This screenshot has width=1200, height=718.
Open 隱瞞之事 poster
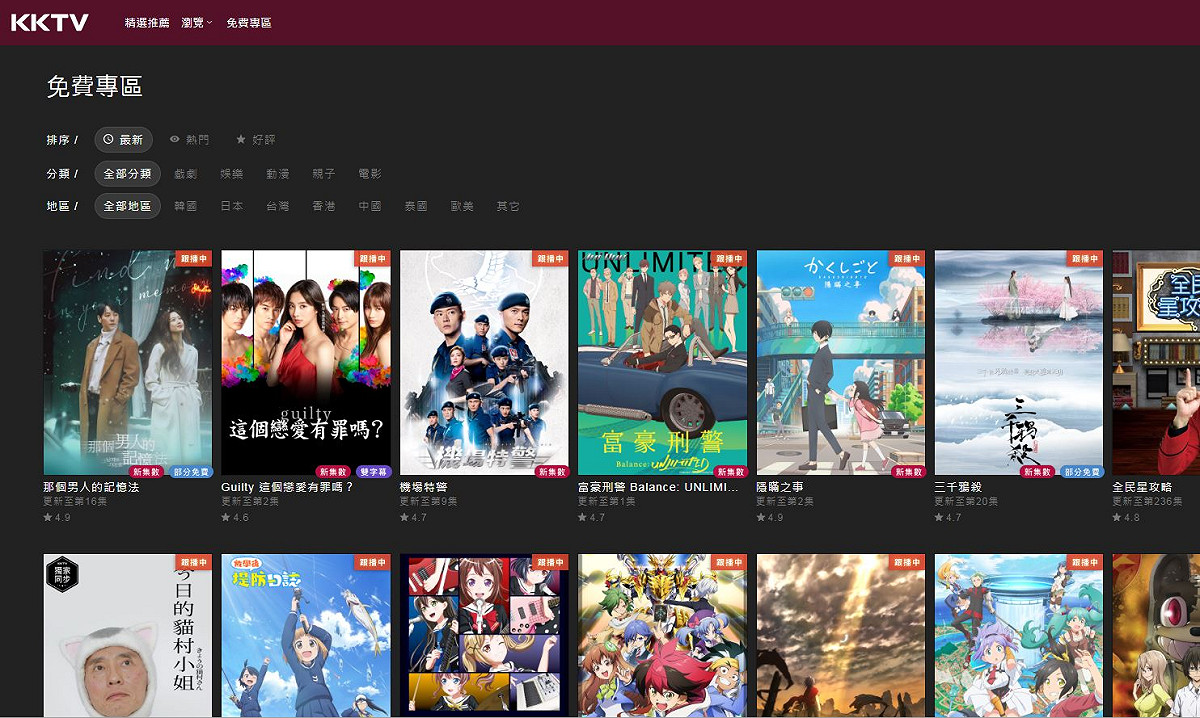coord(841,362)
